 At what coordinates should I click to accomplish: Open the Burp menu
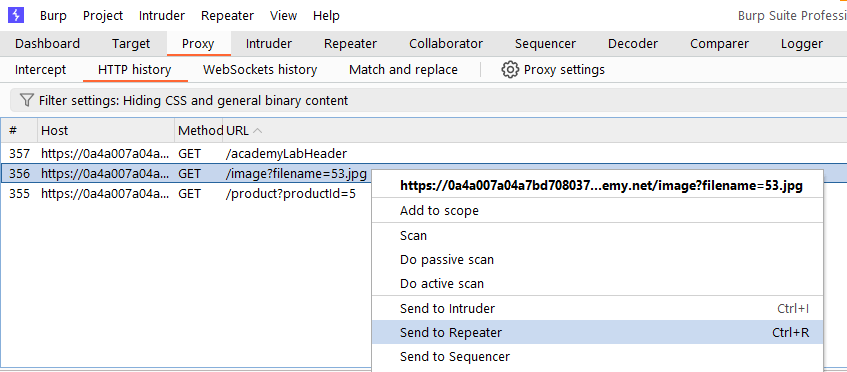pos(53,16)
